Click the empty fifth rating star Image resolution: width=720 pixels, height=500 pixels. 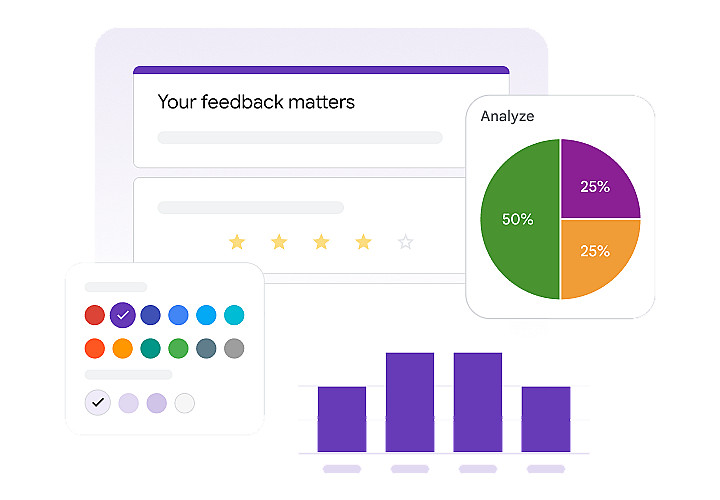pos(405,242)
